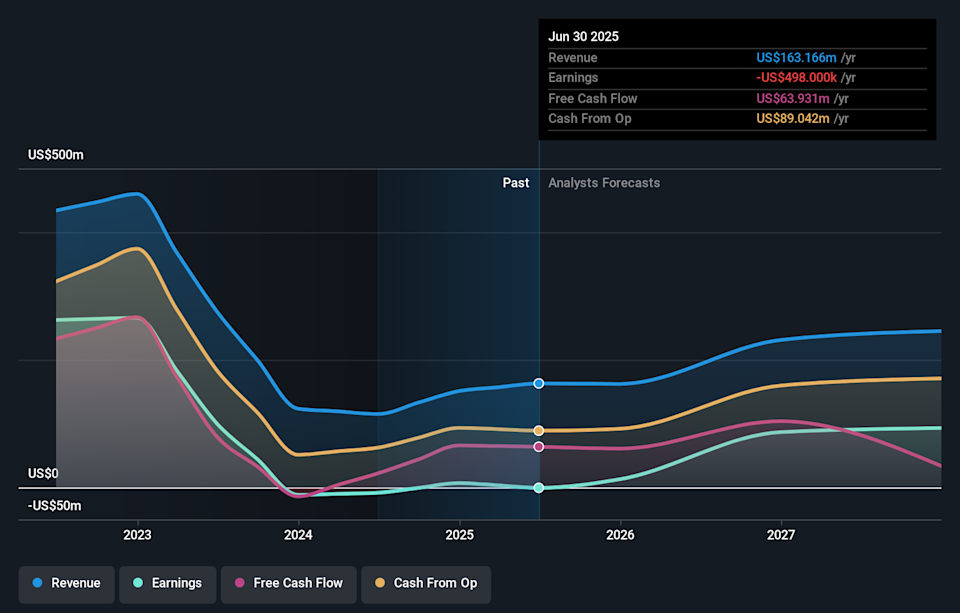Click the 2023 x-axis label
960x613 pixels.
137,535
